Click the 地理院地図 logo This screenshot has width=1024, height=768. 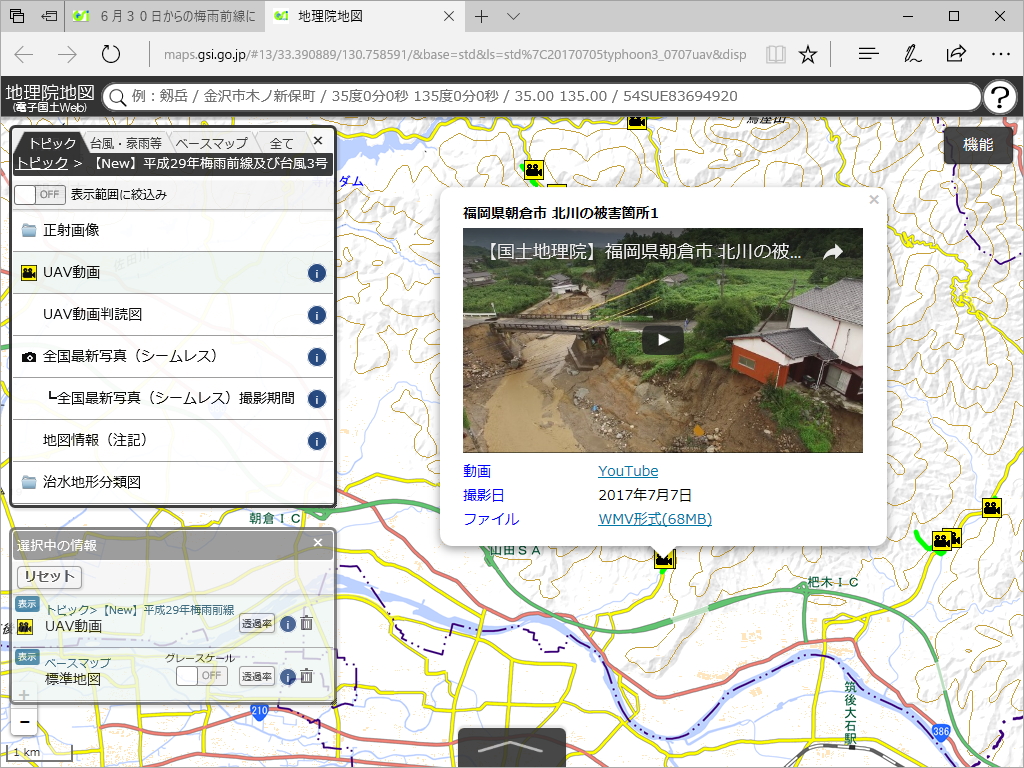pos(50,98)
